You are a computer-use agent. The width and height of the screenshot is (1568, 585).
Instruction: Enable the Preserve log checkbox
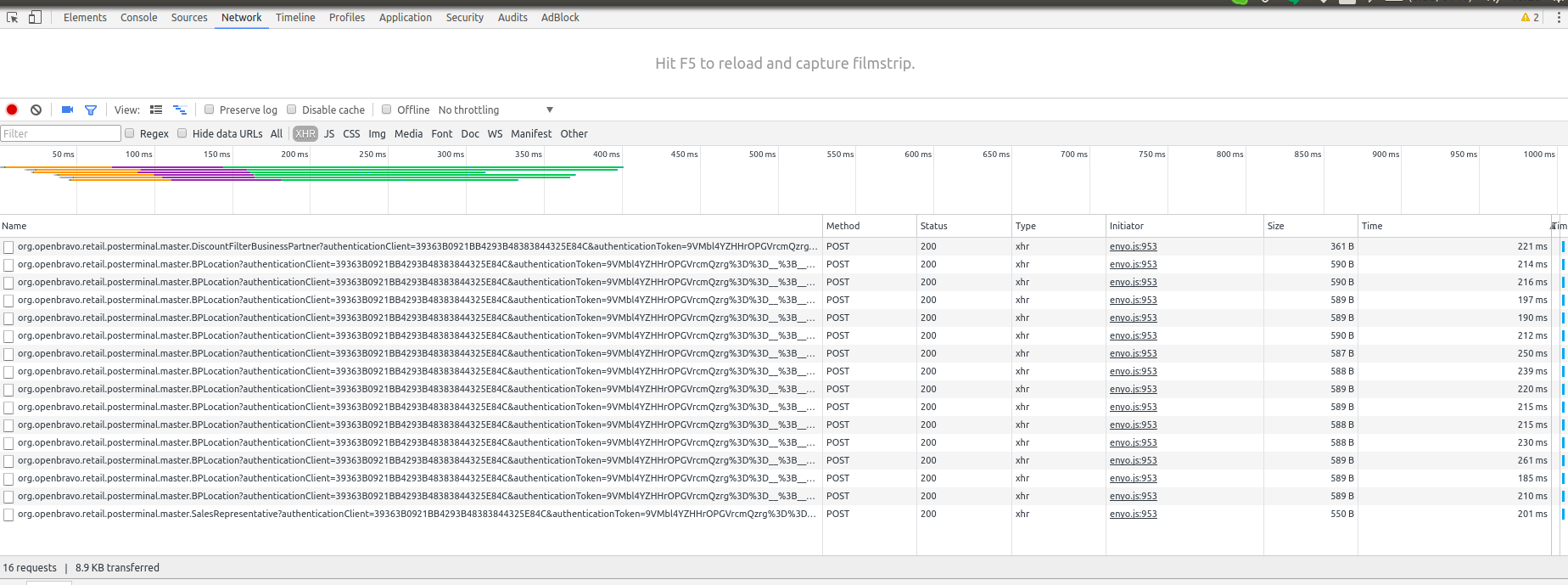(x=210, y=110)
